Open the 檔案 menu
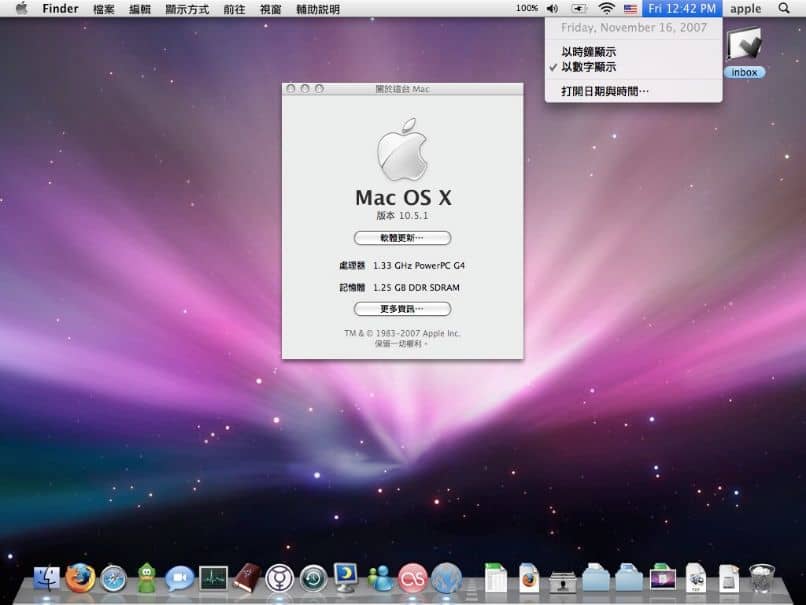Screen dimensions: 806x605 (x=104, y=9)
